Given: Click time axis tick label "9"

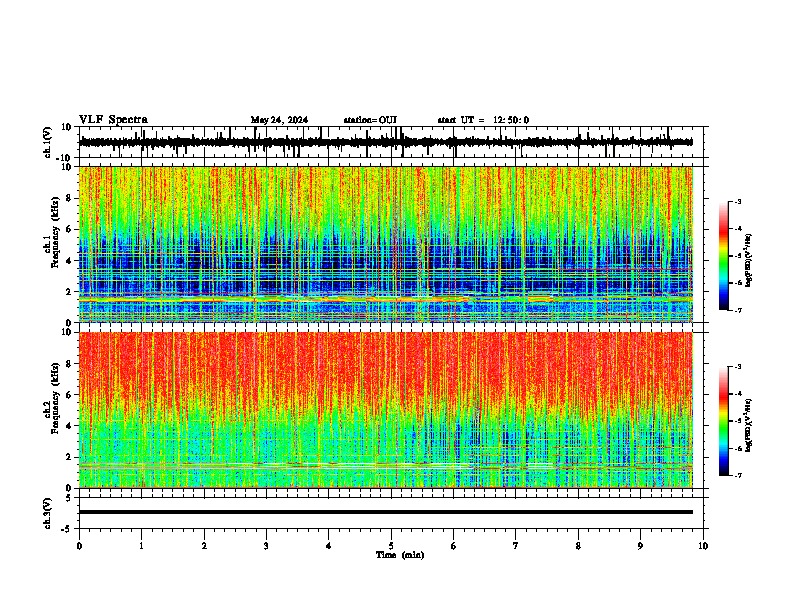Looking at the screenshot, I should point(640,546).
